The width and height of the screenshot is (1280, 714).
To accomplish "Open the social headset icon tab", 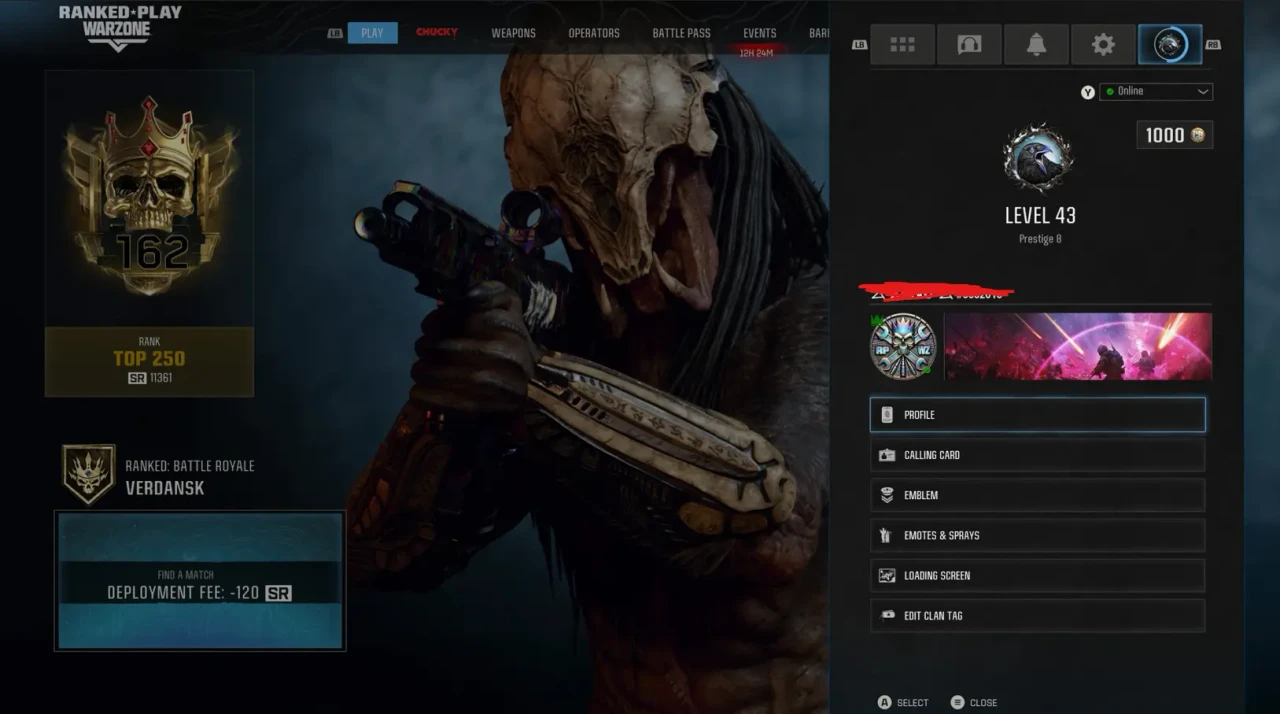I will click(x=969, y=45).
